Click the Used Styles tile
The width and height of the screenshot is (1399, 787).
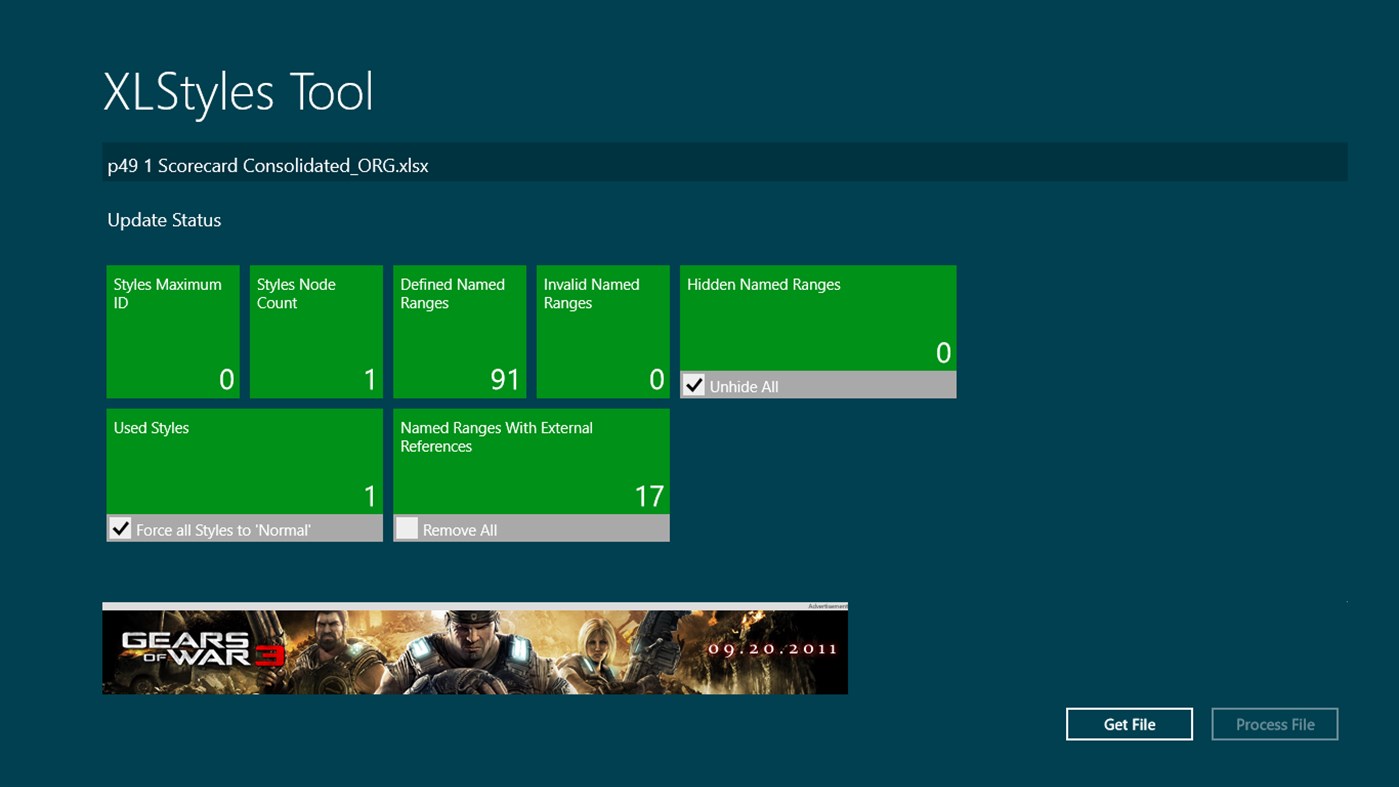tap(244, 460)
